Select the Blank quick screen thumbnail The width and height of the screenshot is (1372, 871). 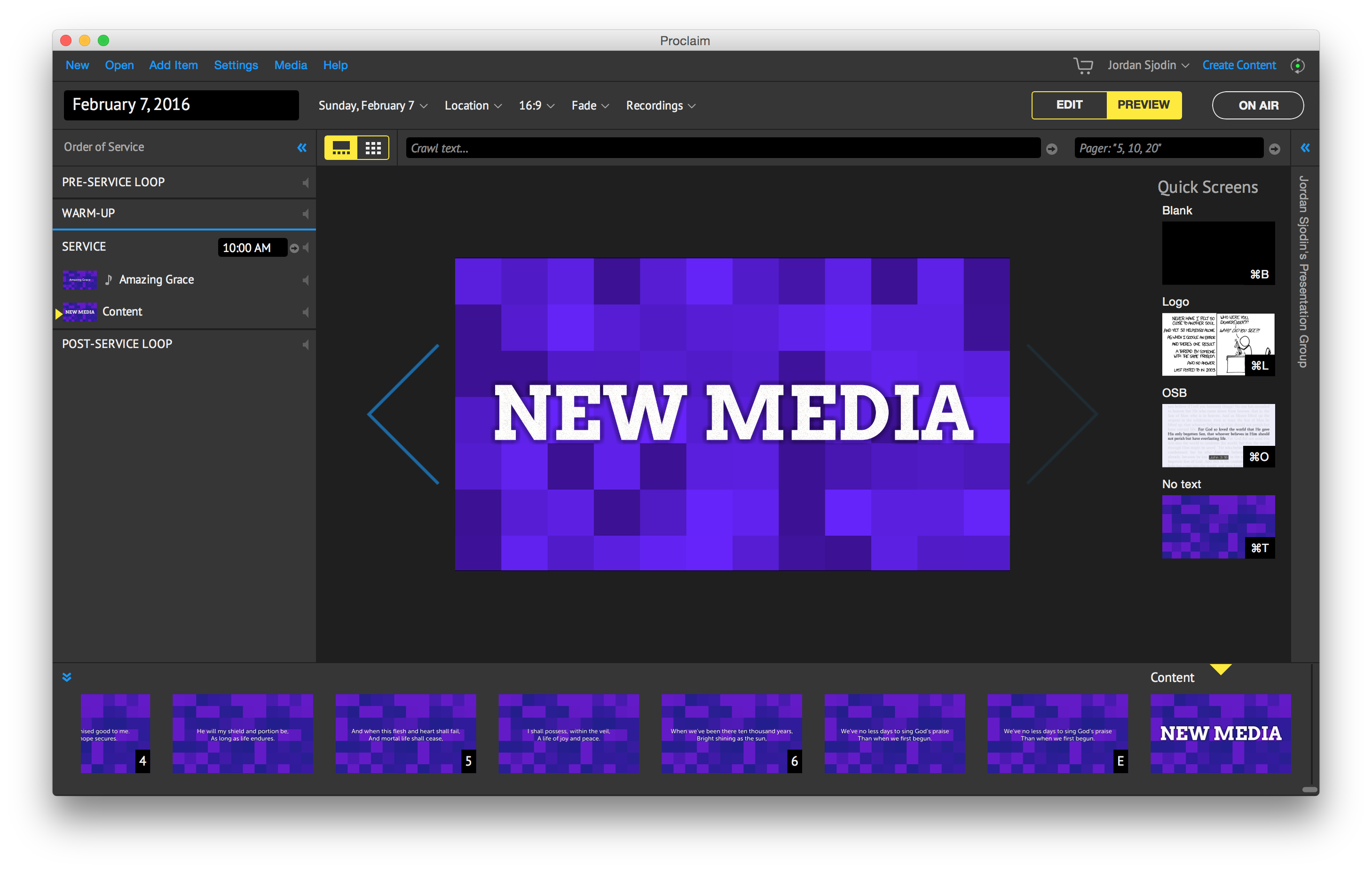[1218, 253]
